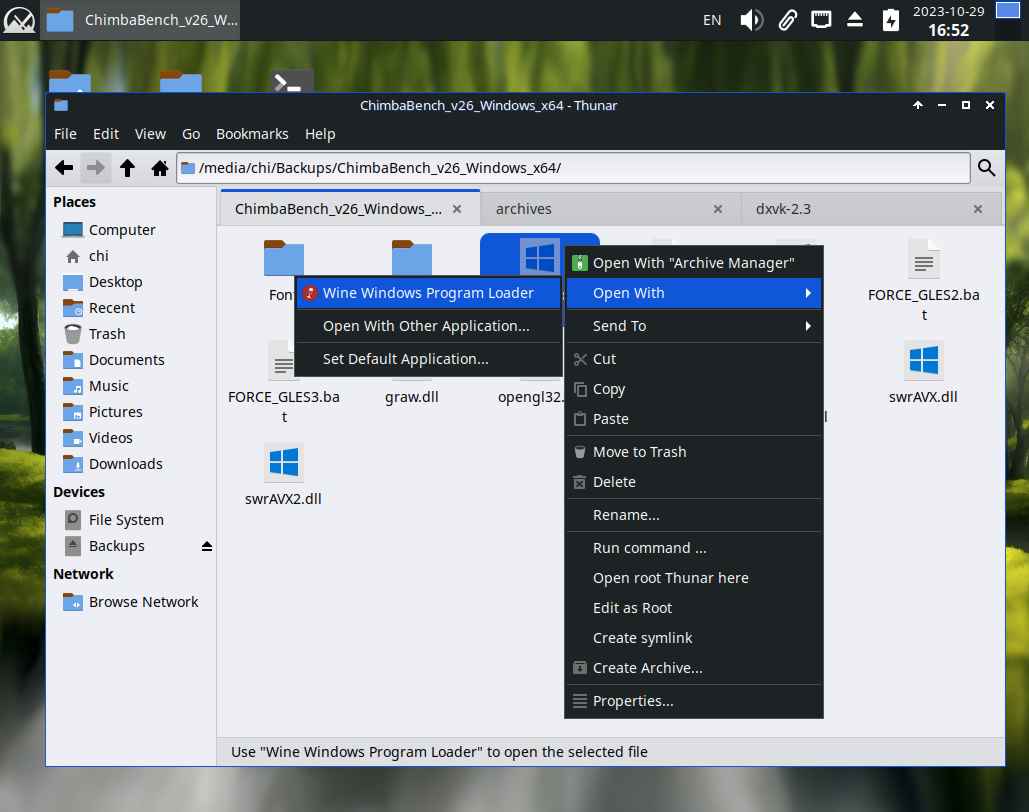Click the location path field

[574, 168]
